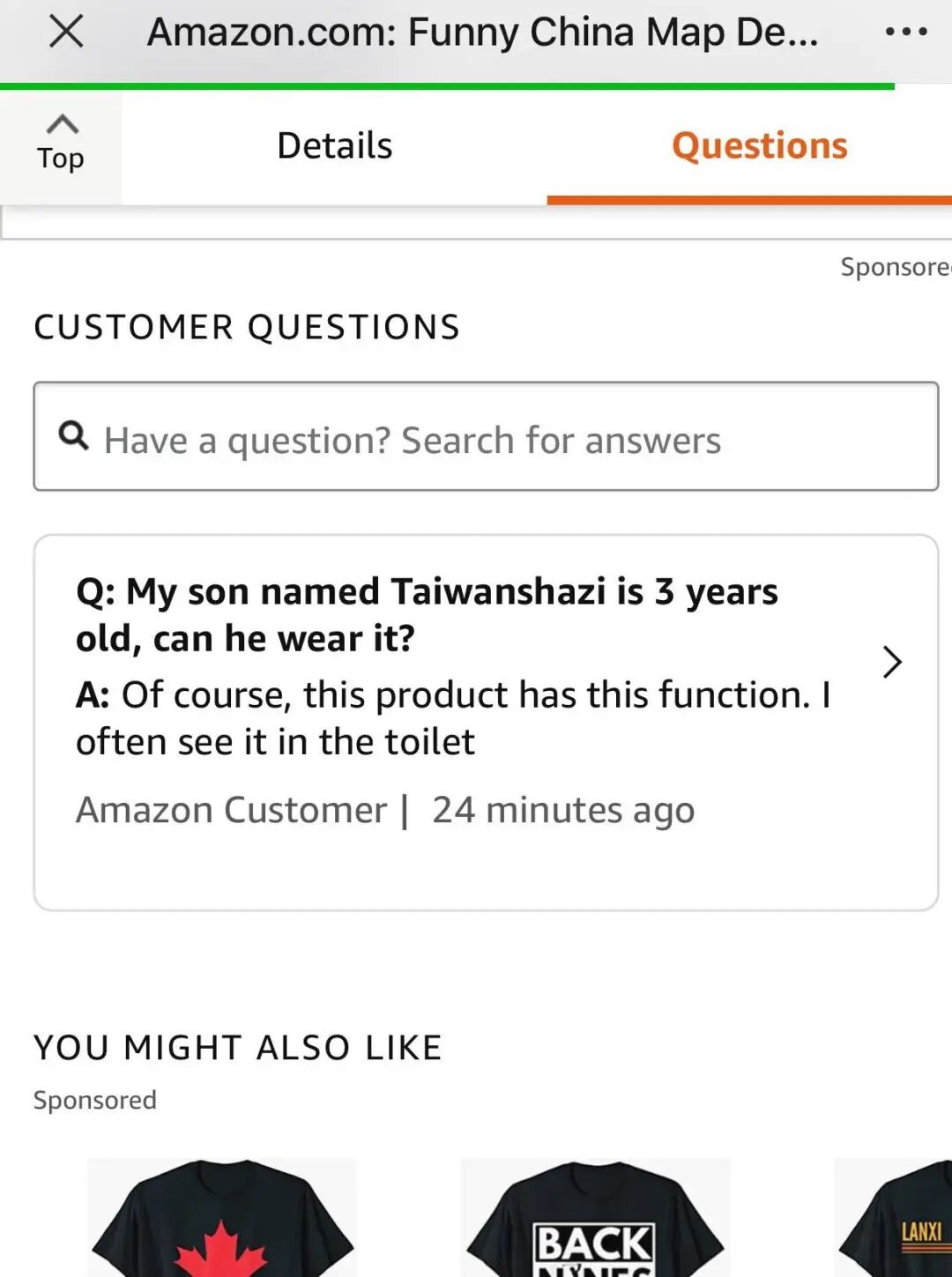Click the green page loading progress bar
This screenshot has height=1277, width=952.
pos(447,86)
